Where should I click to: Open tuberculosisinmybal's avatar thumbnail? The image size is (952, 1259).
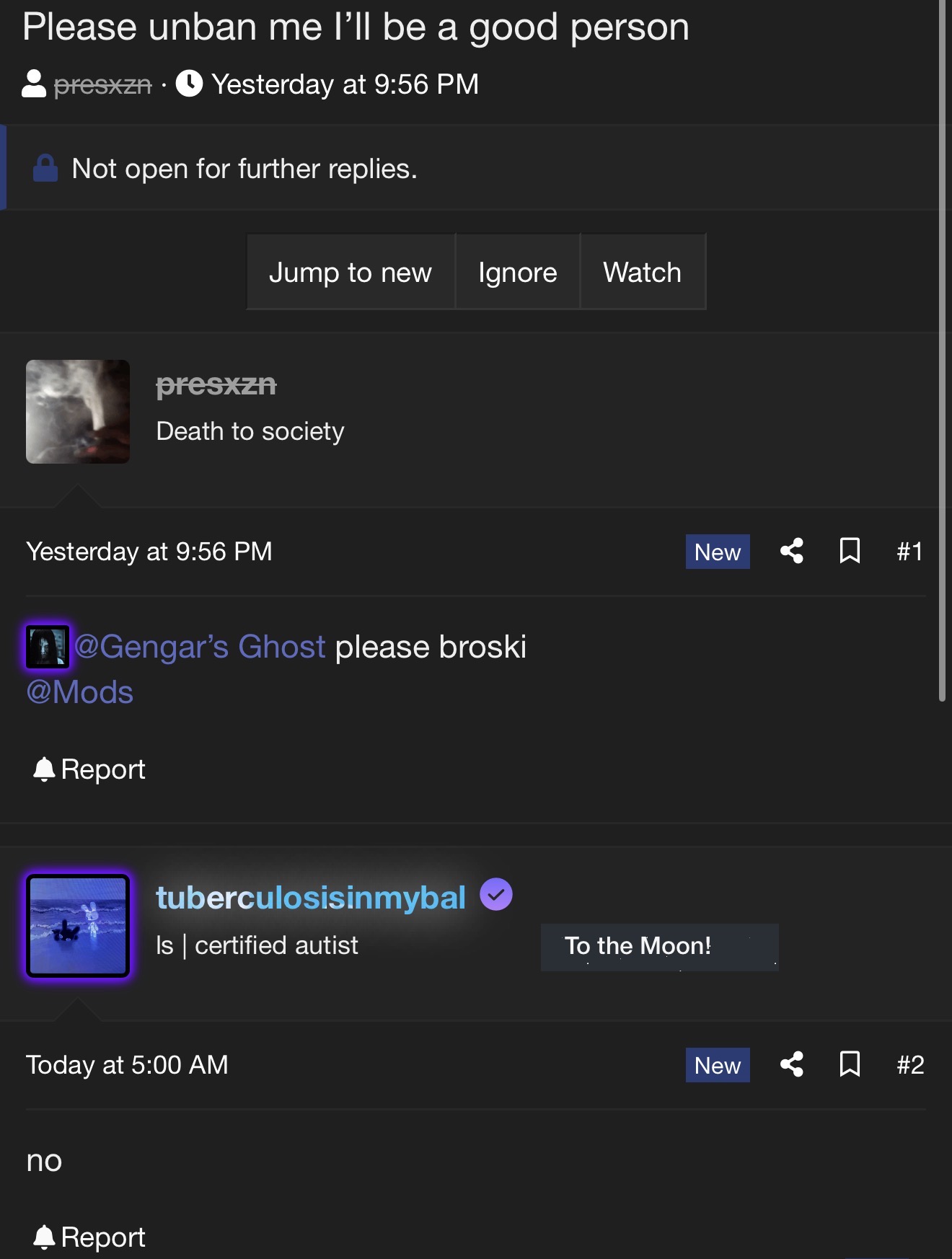click(x=78, y=926)
